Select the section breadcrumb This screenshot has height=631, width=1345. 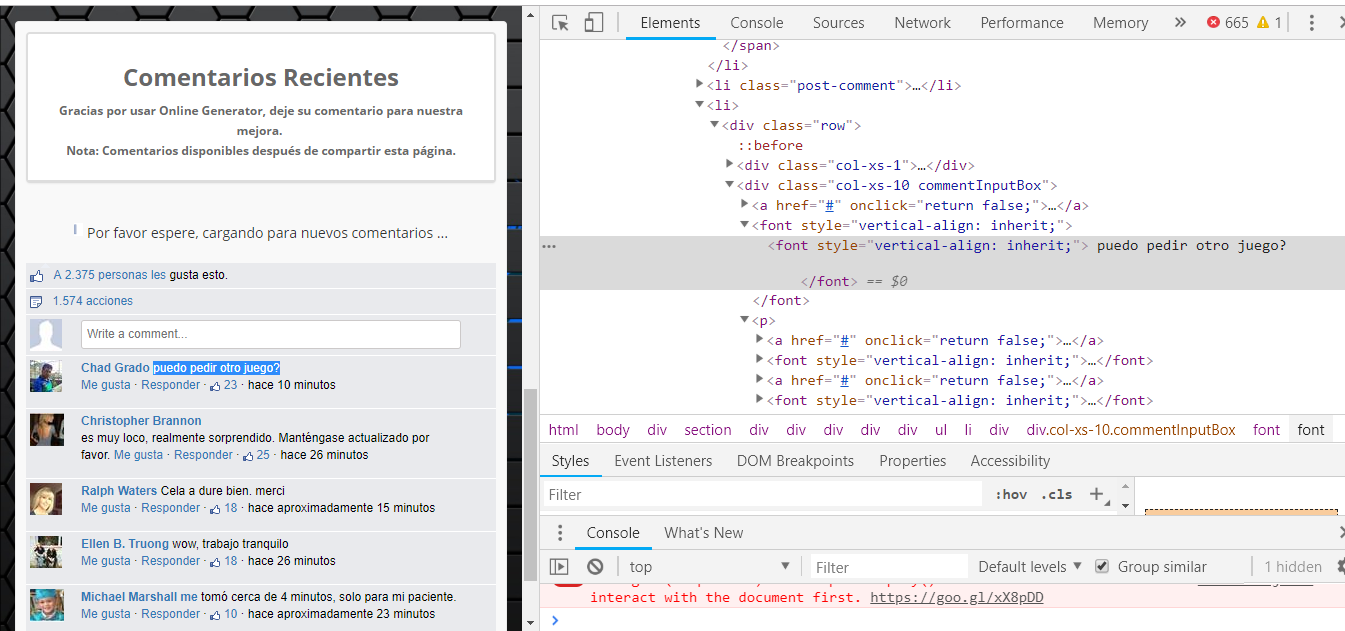point(708,430)
